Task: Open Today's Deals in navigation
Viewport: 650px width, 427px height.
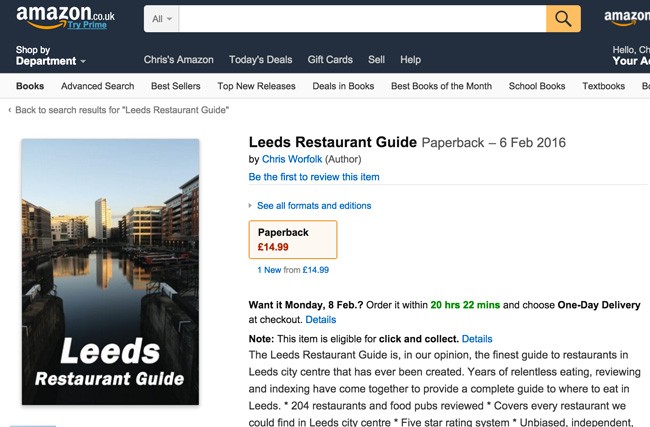Action: coord(262,60)
